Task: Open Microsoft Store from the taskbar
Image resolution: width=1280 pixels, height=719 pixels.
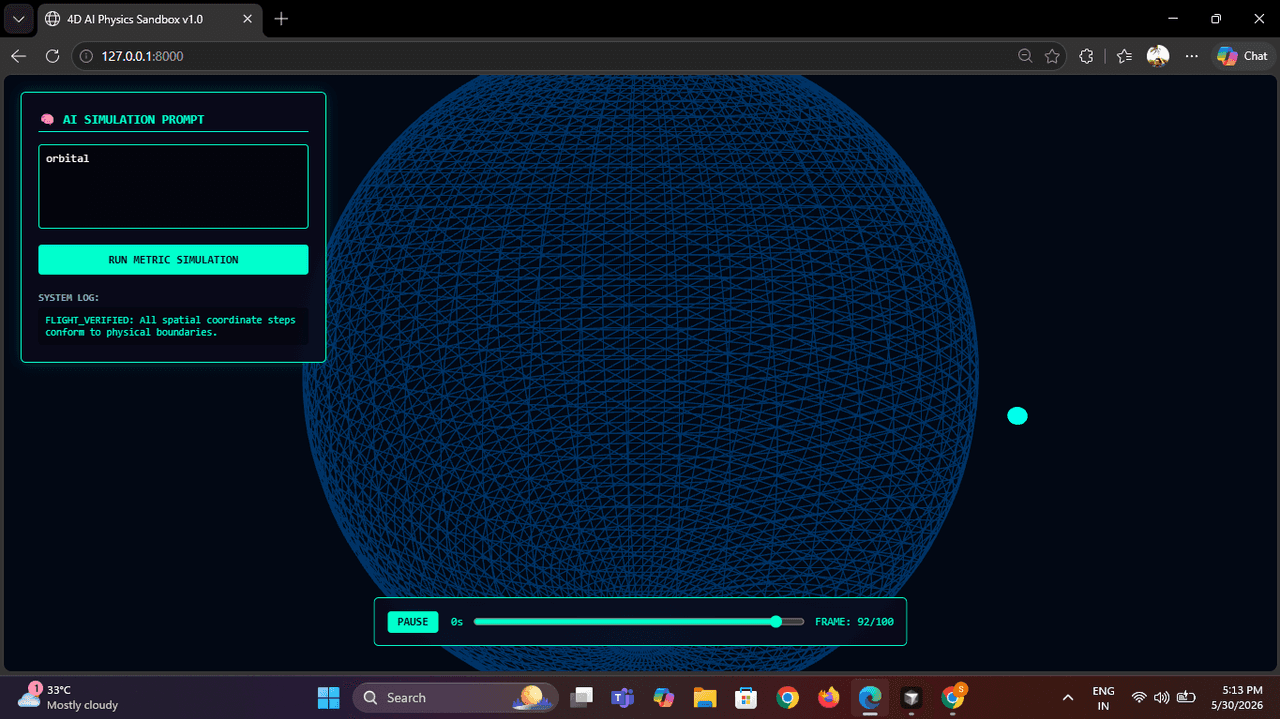Action: [x=746, y=697]
